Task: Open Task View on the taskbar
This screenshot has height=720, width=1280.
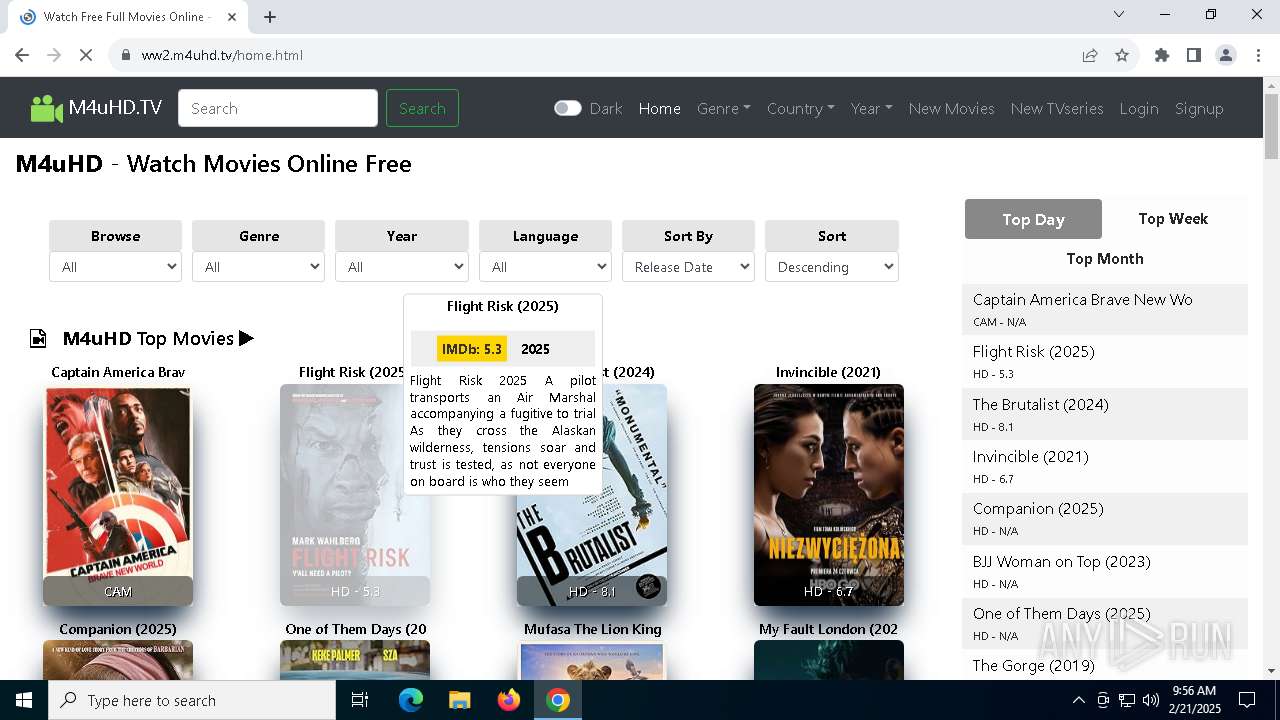Action: click(360, 700)
